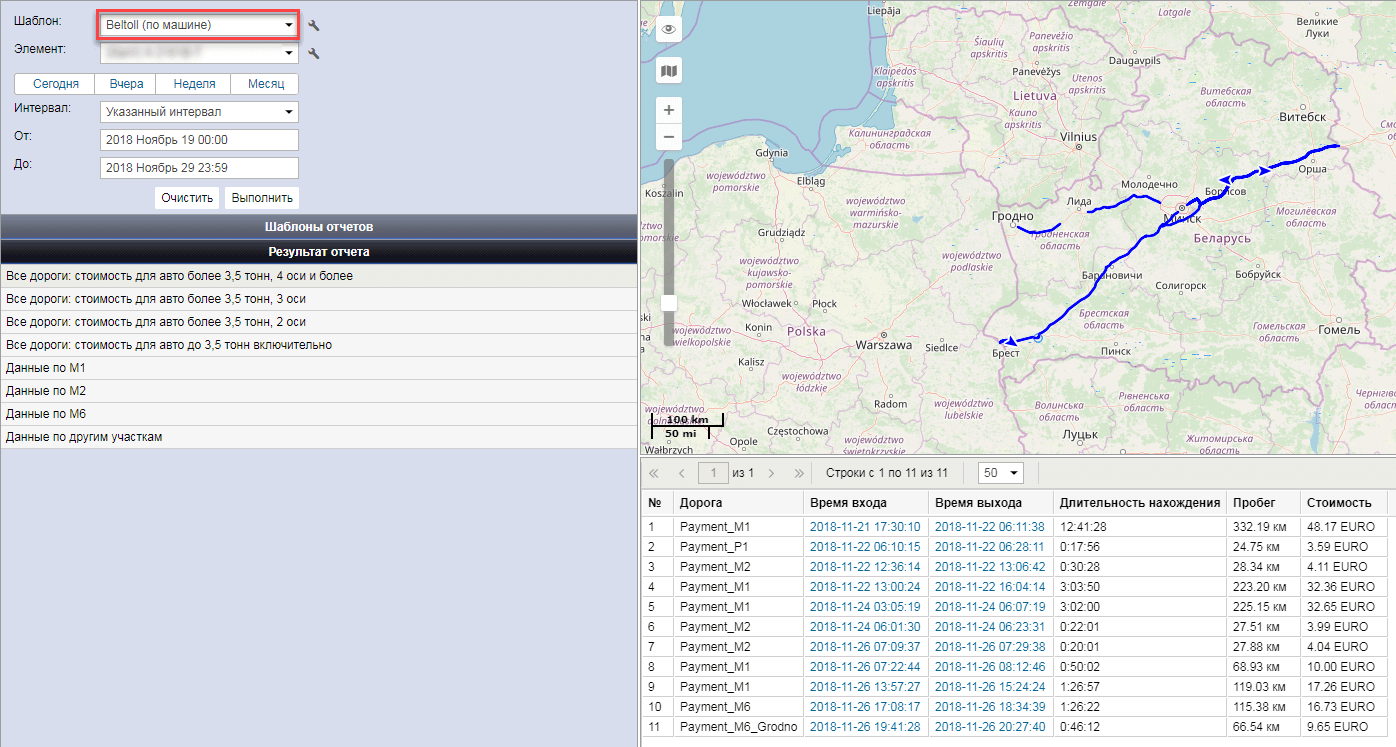Expand the Интервал dropdown
The image size is (1396, 747).
(199, 112)
